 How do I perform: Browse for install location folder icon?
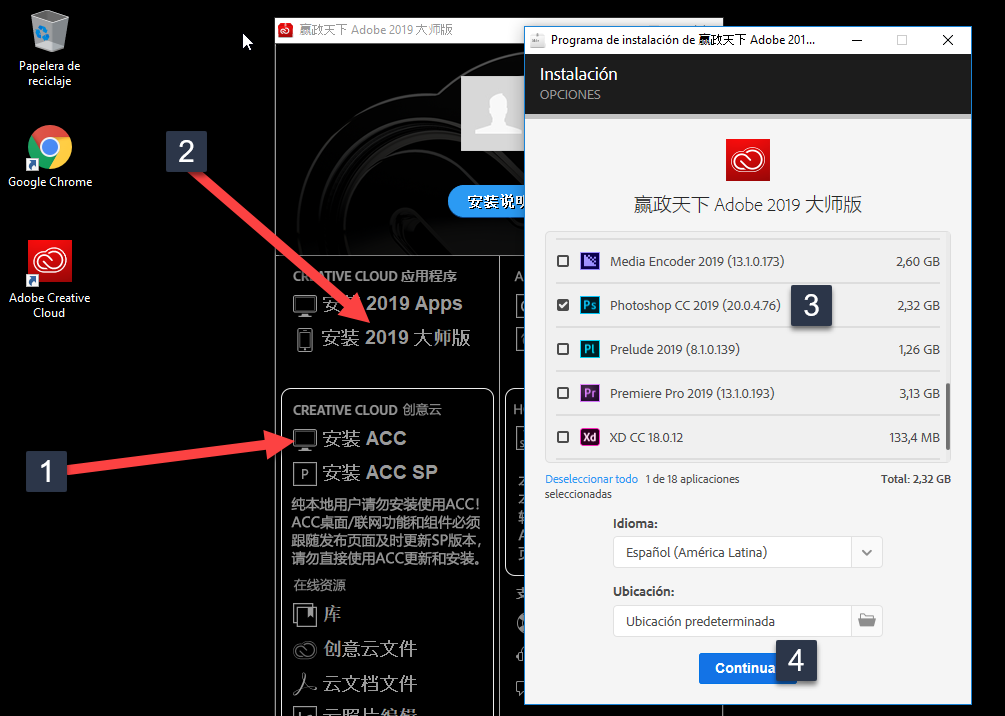click(867, 620)
